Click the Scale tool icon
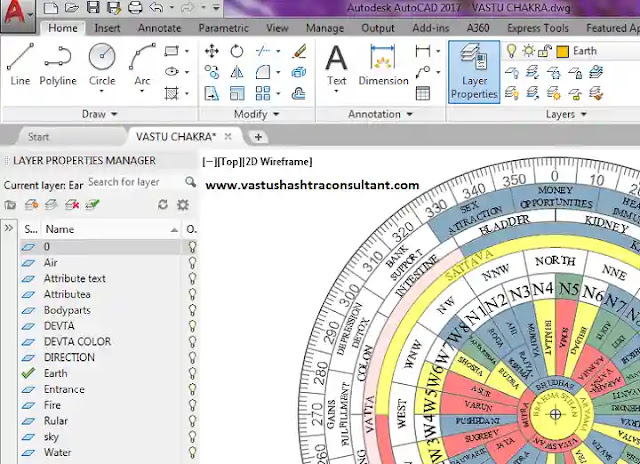 (x=237, y=93)
